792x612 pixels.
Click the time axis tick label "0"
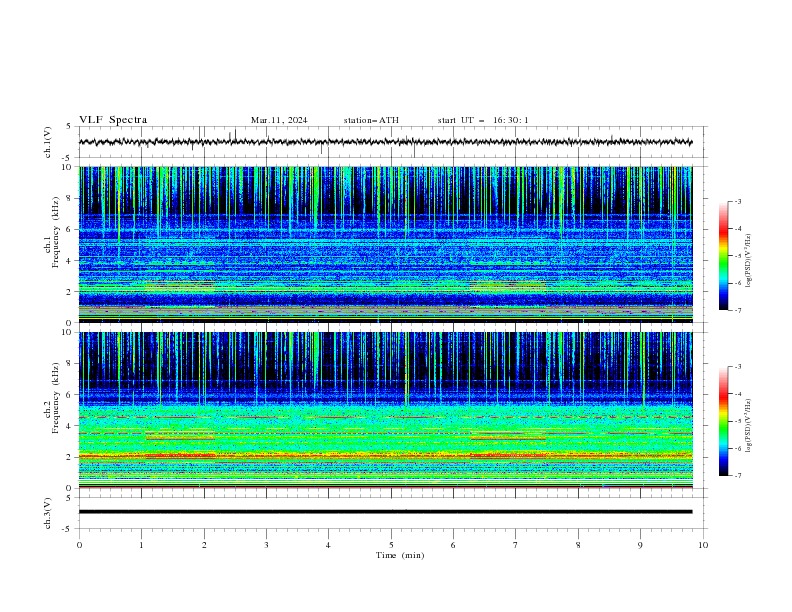click(79, 545)
